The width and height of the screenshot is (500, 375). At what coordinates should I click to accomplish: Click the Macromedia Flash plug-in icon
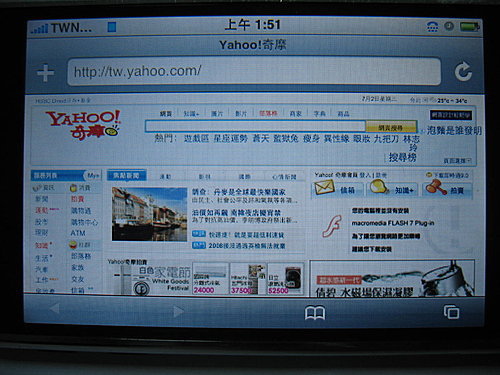(332, 226)
